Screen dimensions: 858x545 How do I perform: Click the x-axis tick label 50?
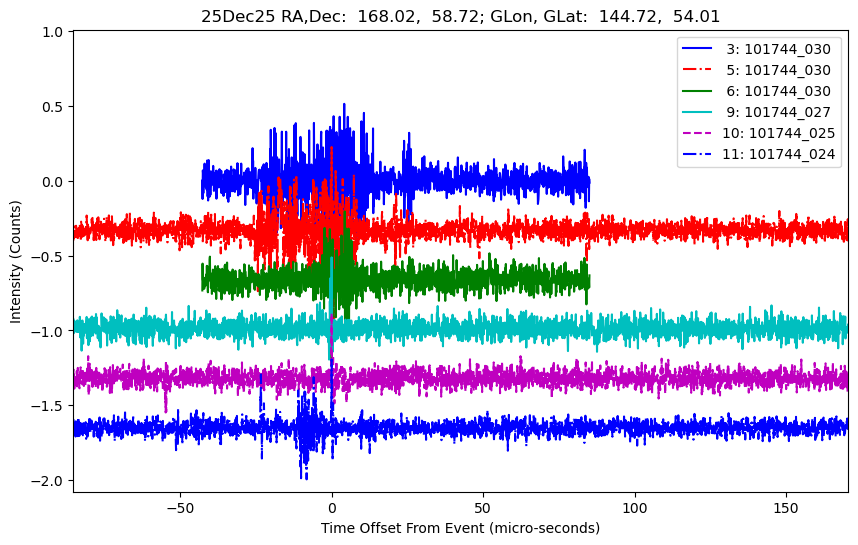pos(483,508)
